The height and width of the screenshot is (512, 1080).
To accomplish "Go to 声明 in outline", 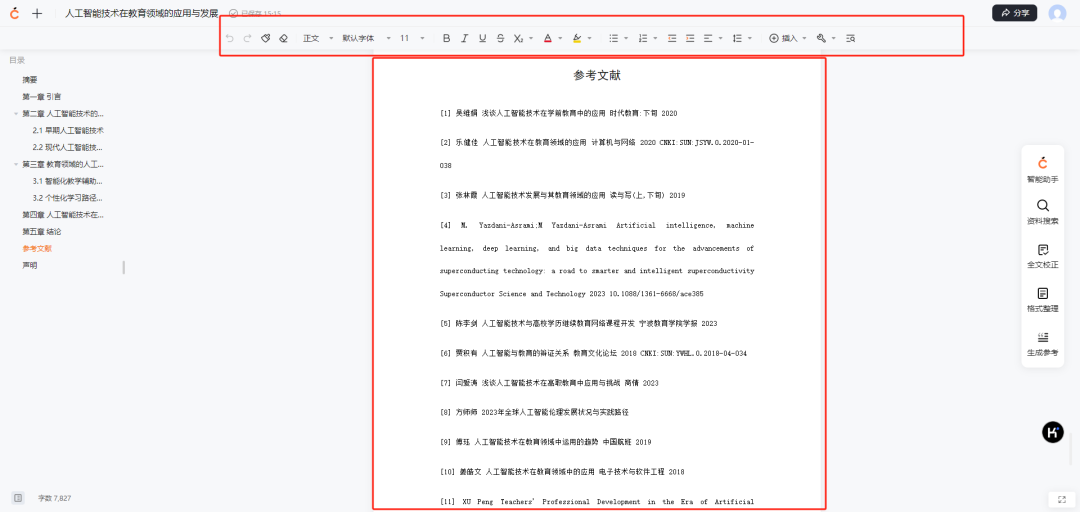I will coord(30,265).
